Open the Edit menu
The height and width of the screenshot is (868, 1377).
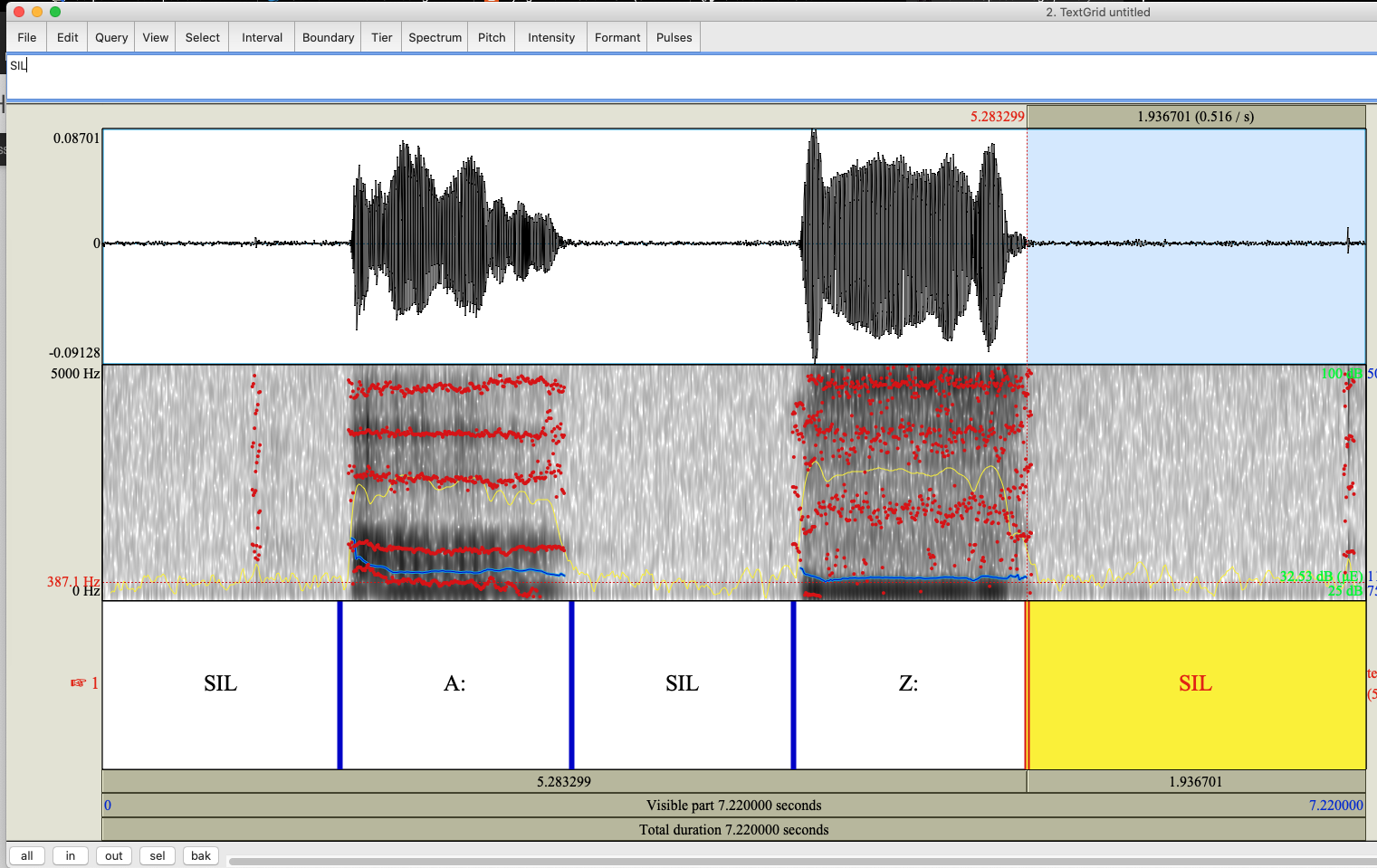tap(67, 37)
